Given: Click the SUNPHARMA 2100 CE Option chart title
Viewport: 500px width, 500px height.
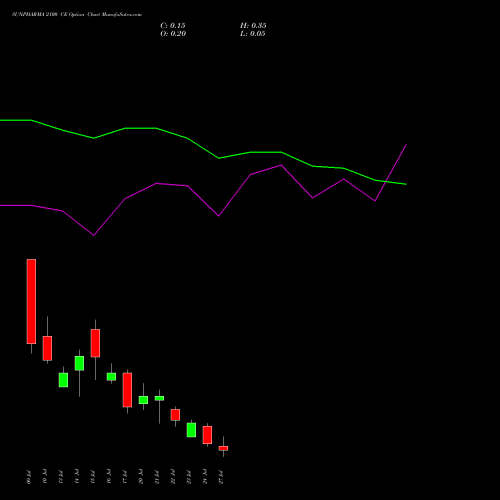Looking at the screenshot, I should [77, 15].
